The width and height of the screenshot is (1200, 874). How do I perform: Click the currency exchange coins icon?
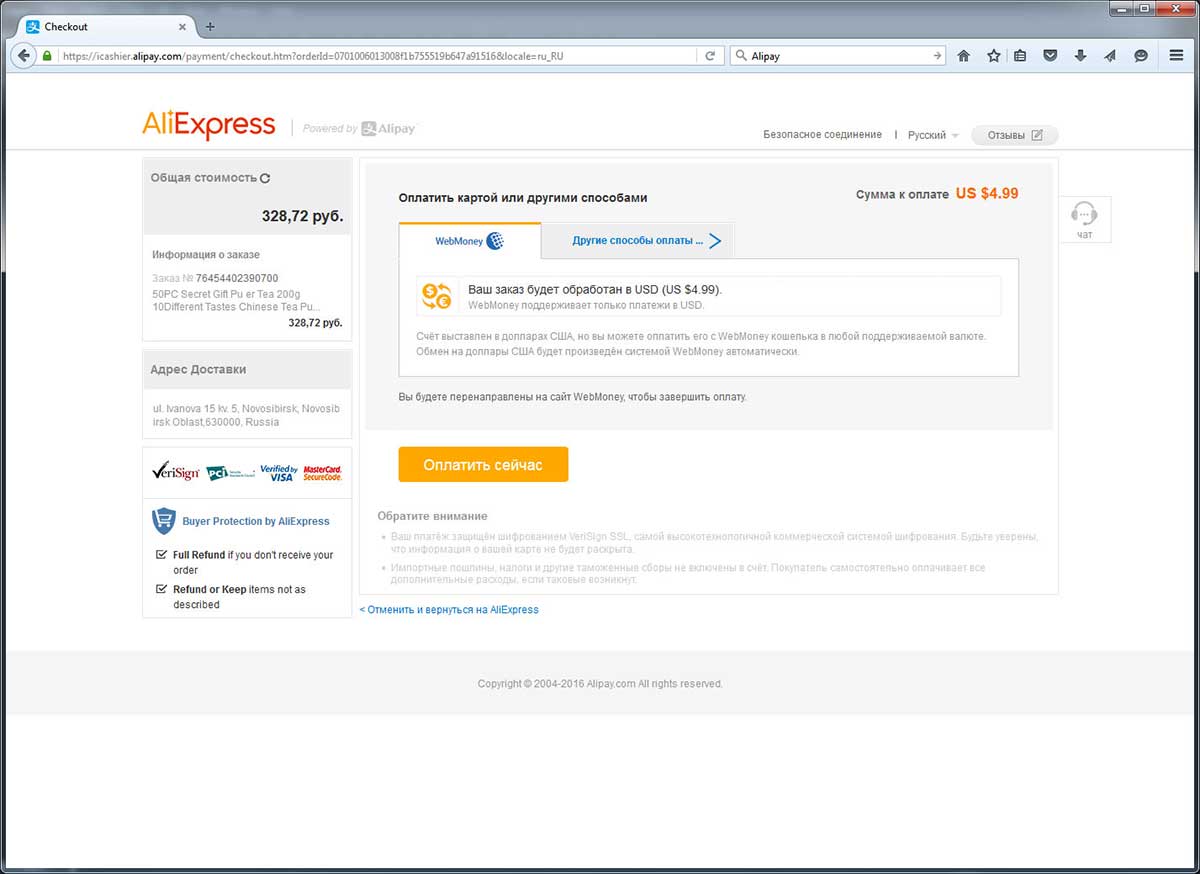pos(437,296)
